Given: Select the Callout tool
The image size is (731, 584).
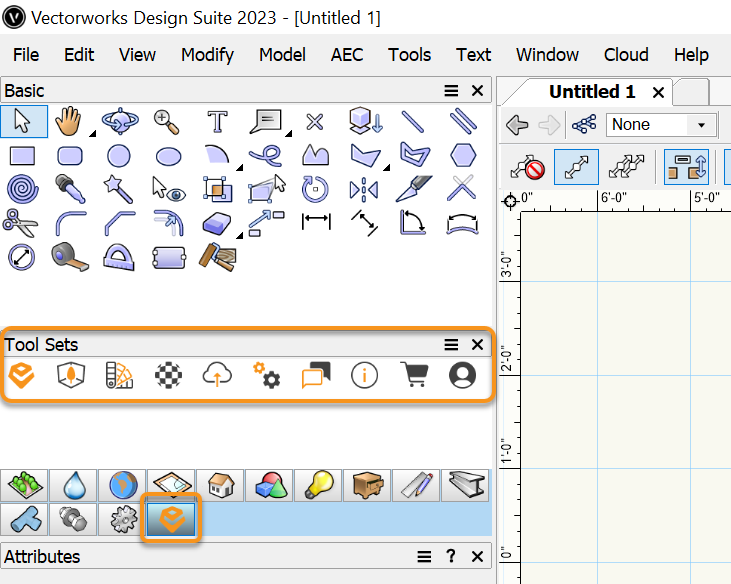Looking at the screenshot, I should (x=266, y=122).
